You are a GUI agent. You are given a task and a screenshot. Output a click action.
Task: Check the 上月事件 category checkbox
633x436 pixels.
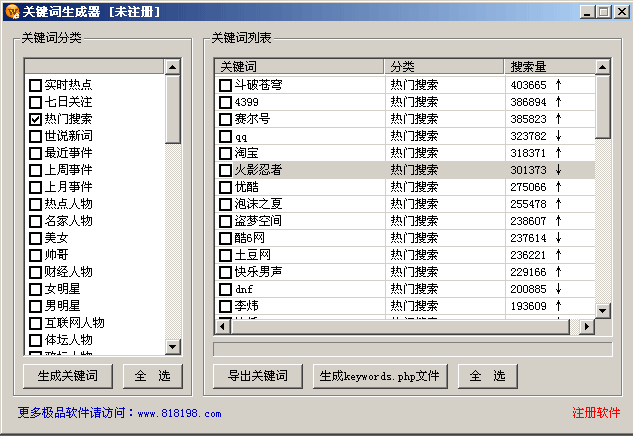pos(36,187)
